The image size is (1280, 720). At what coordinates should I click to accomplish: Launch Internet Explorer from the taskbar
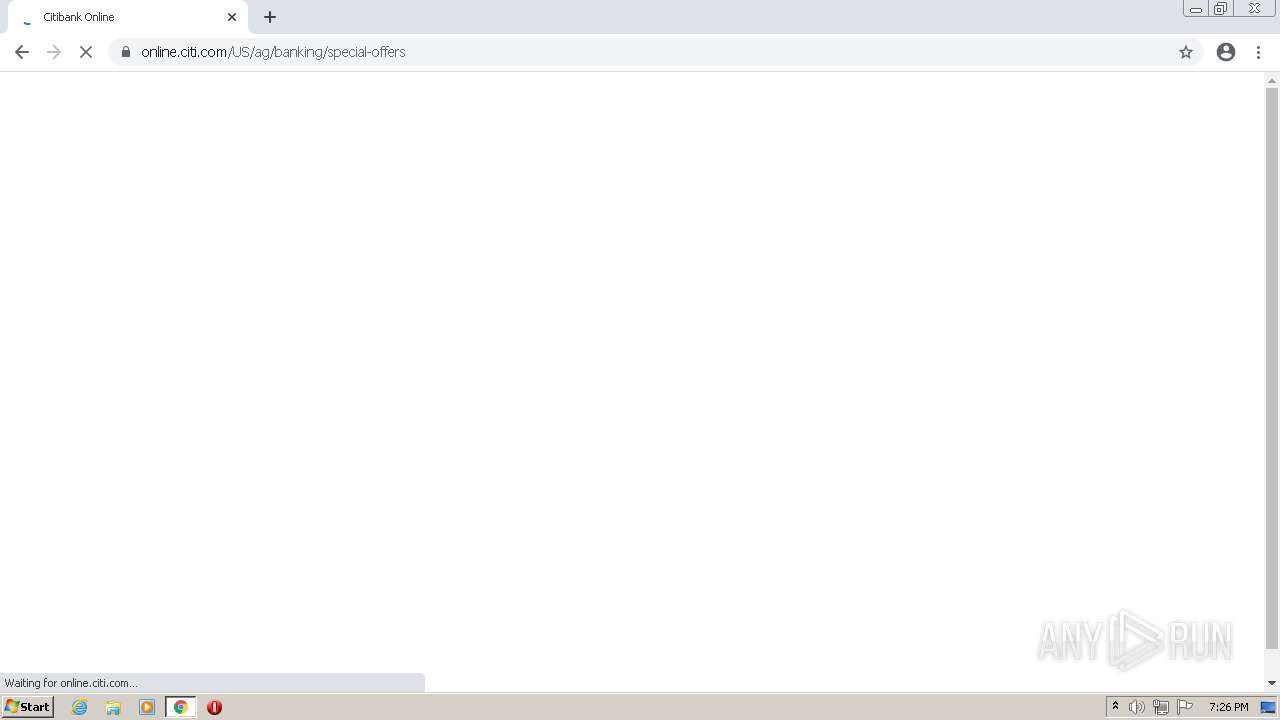point(80,707)
